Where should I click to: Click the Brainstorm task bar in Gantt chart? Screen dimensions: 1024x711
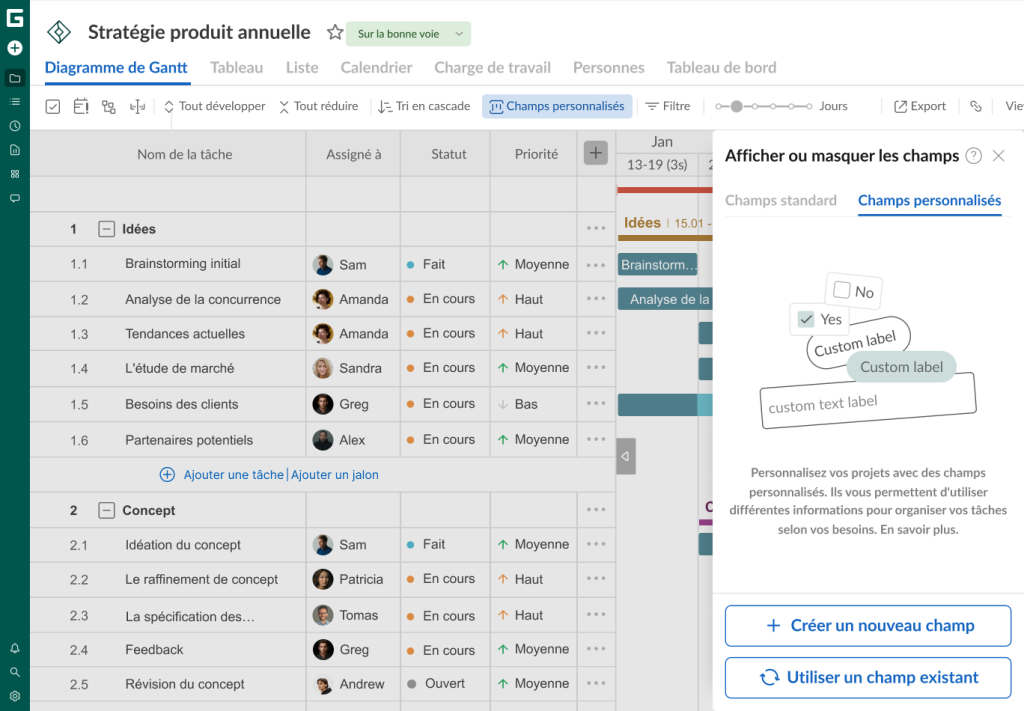pos(658,264)
